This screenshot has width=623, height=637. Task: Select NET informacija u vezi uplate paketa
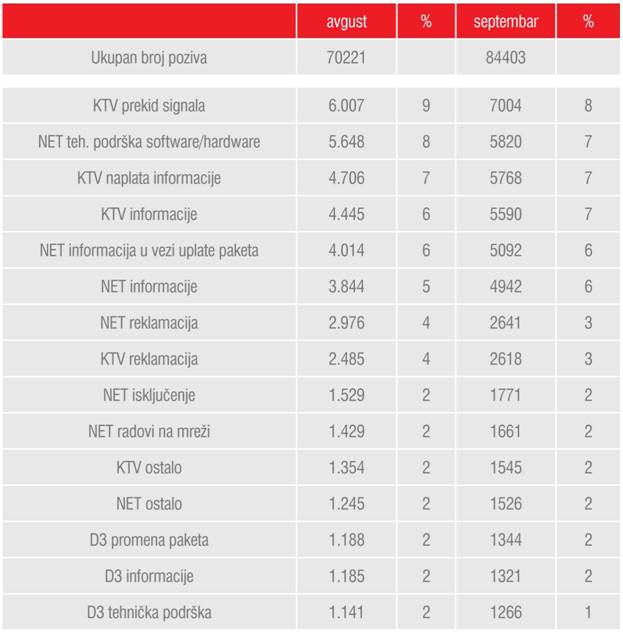(x=149, y=250)
